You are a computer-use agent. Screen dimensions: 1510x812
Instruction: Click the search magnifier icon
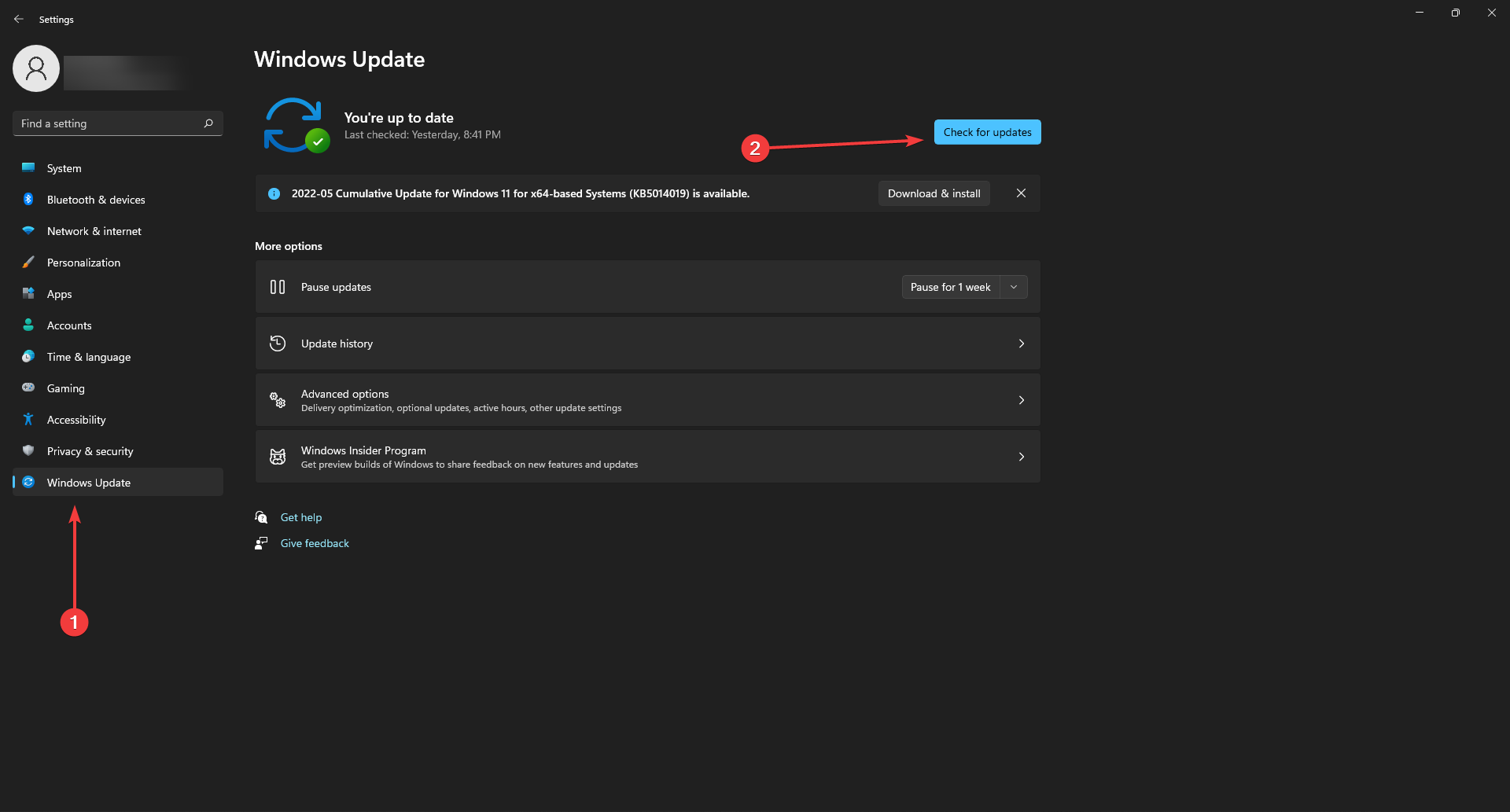[208, 123]
